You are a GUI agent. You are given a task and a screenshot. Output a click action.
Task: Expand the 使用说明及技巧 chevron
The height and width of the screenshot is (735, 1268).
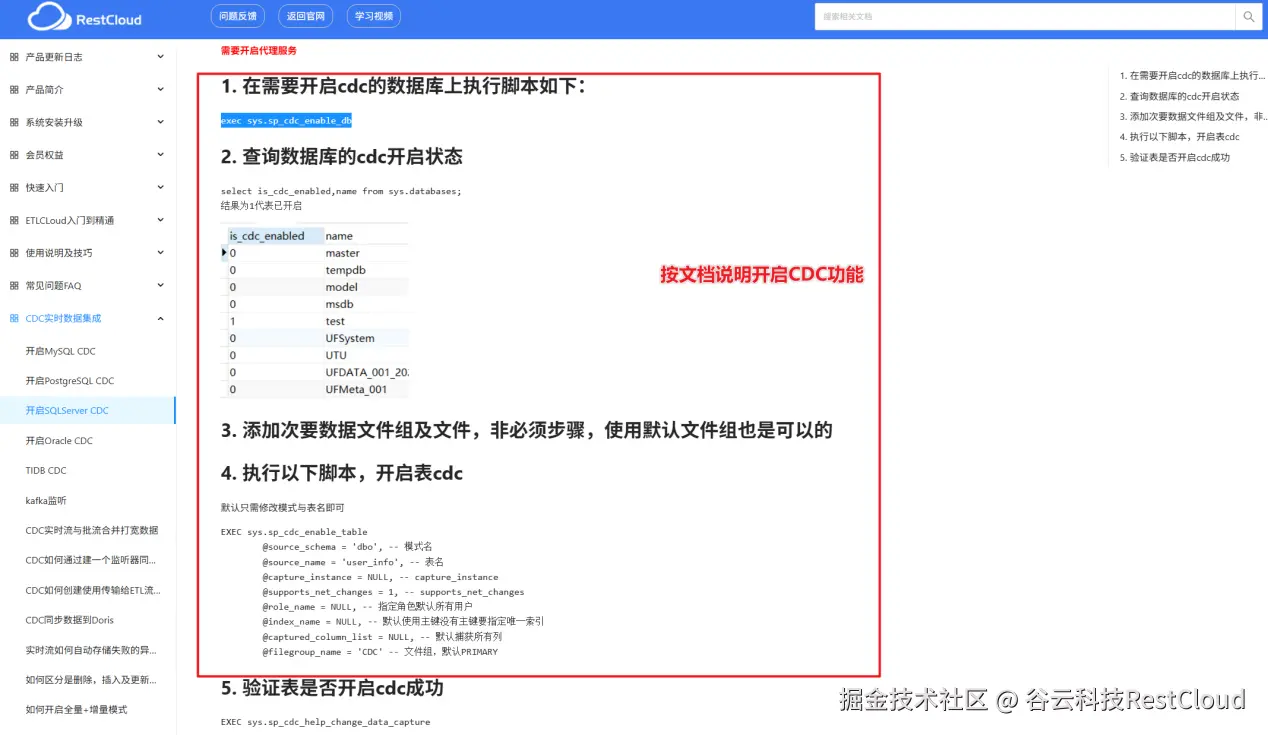(160, 253)
